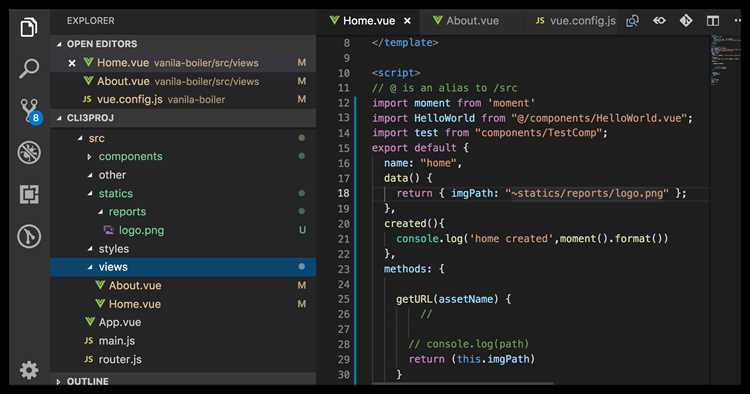Click the name: "home" property
This screenshot has height=394, width=750.
point(423,163)
